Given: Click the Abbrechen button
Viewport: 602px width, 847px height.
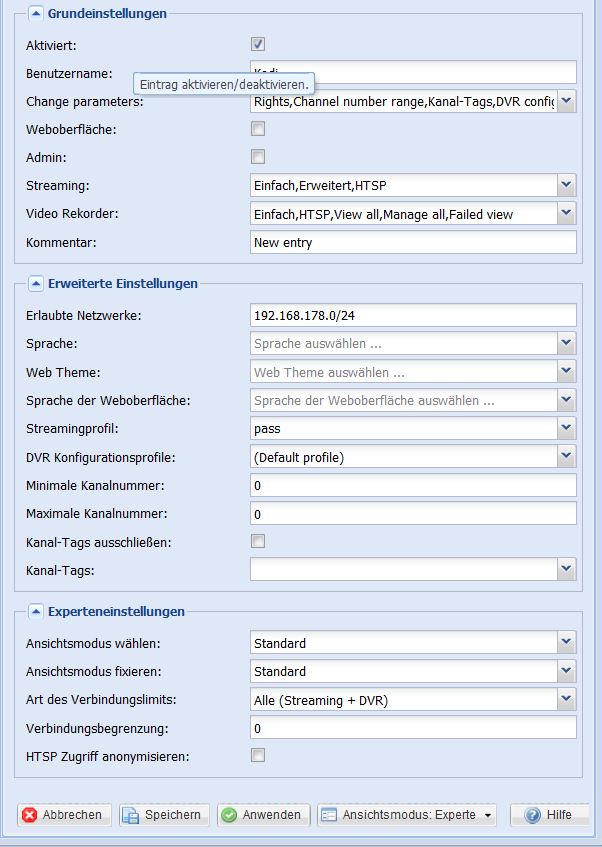Looking at the screenshot, I should (64, 815).
